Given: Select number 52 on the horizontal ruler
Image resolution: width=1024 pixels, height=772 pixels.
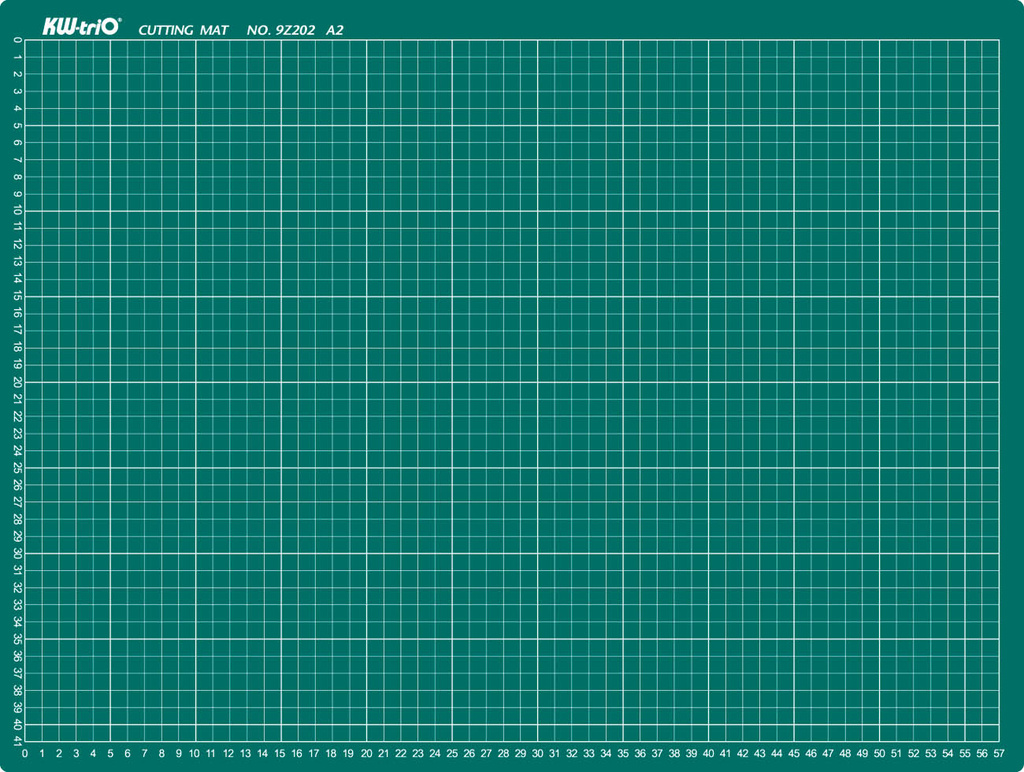Looking at the screenshot, I should coord(914,753).
